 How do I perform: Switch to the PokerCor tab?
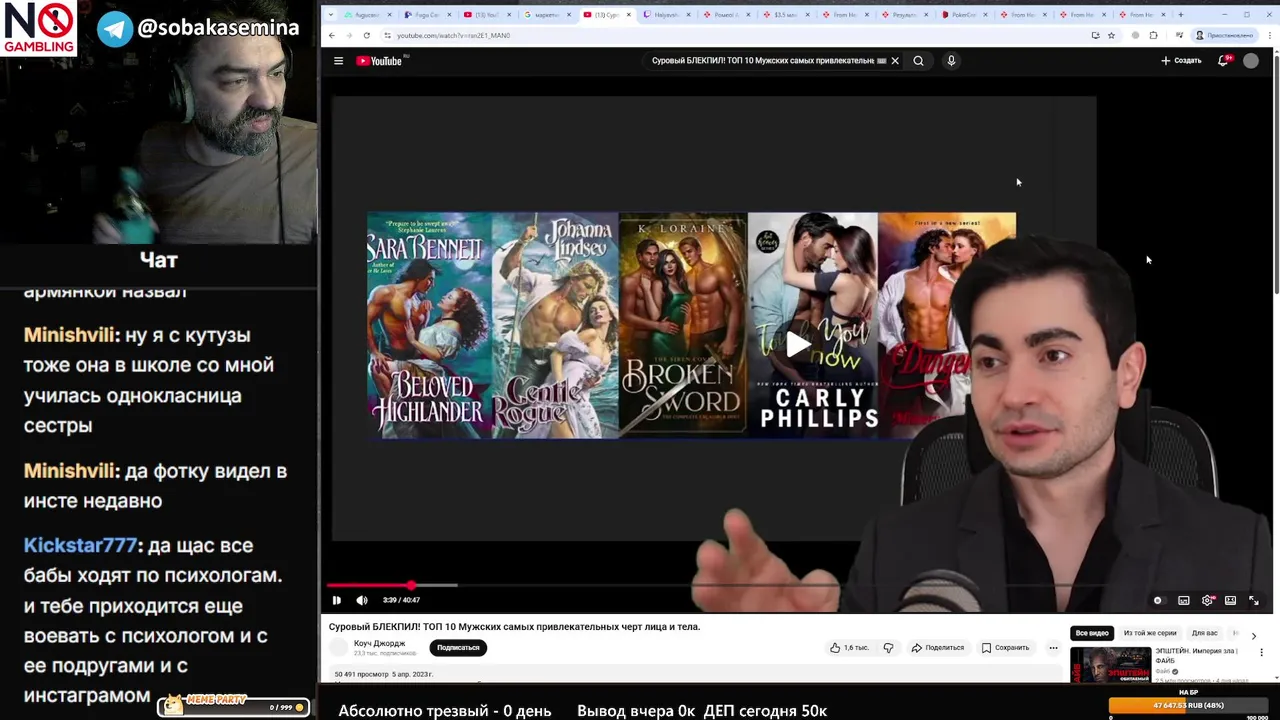tap(964, 15)
